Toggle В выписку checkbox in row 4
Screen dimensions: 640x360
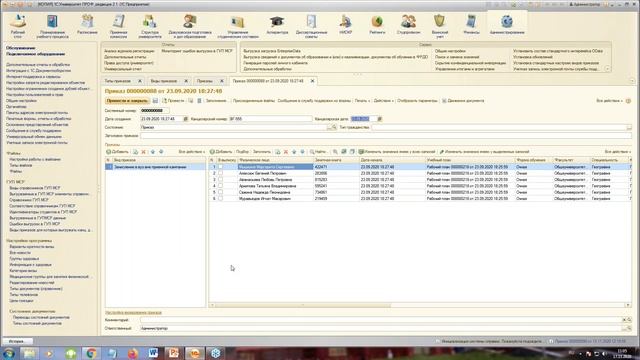click(220, 186)
